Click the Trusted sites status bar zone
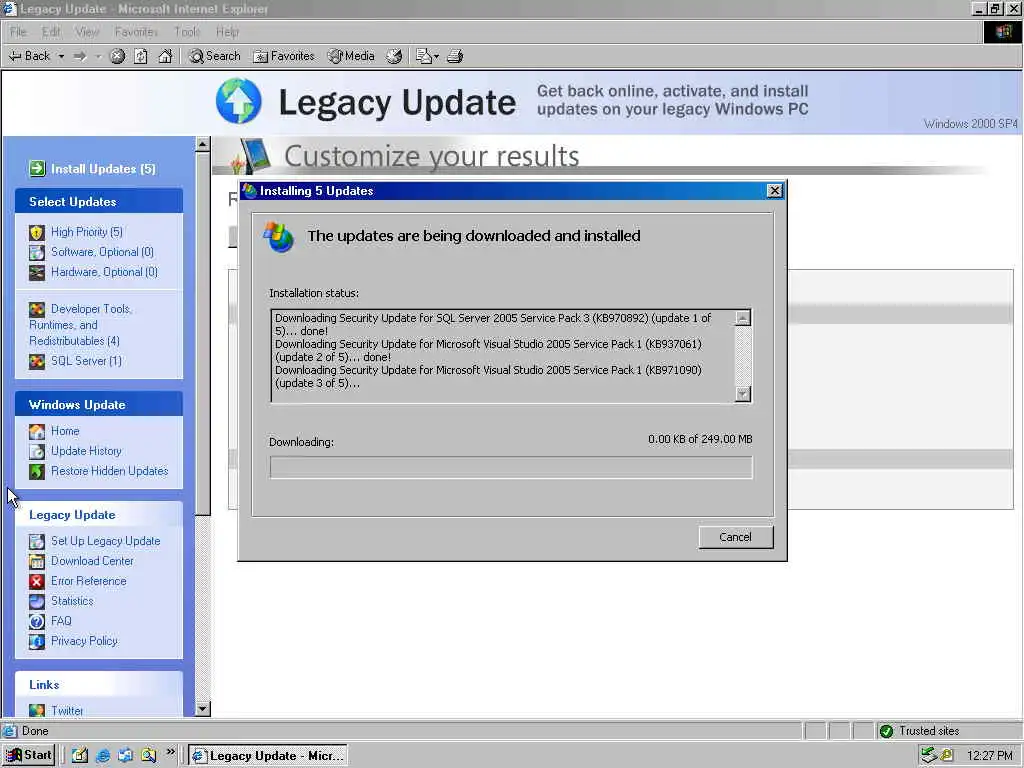This screenshot has height=768, width=1024. coord(949,731)
